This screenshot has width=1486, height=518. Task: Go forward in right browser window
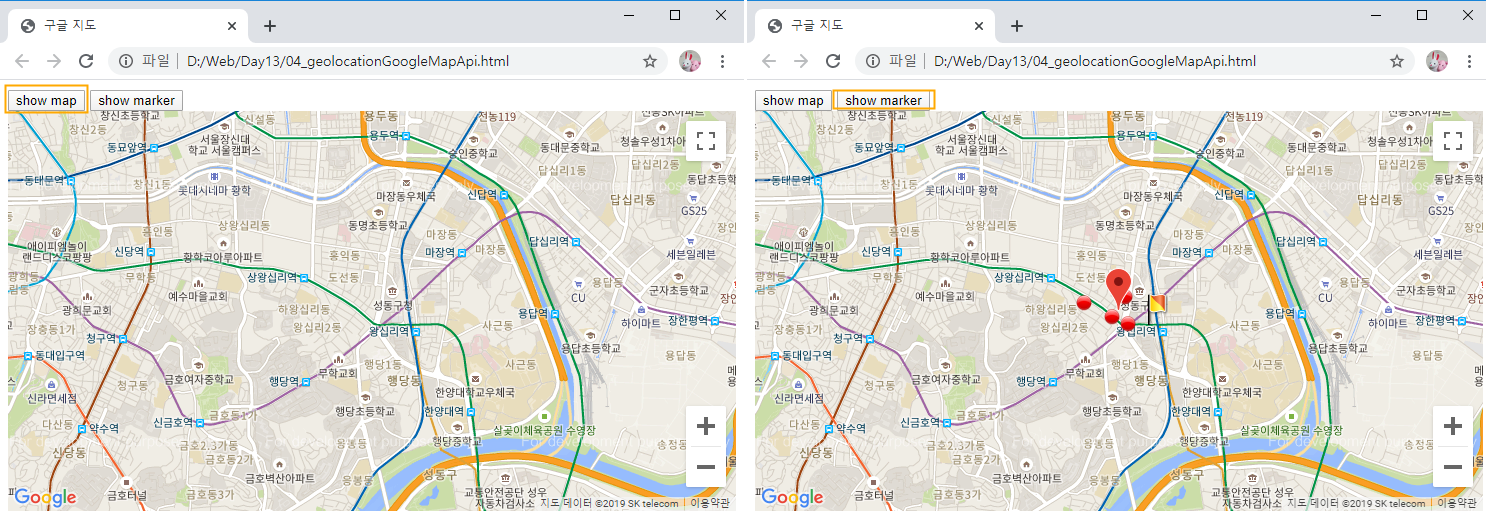pos(801,61)
